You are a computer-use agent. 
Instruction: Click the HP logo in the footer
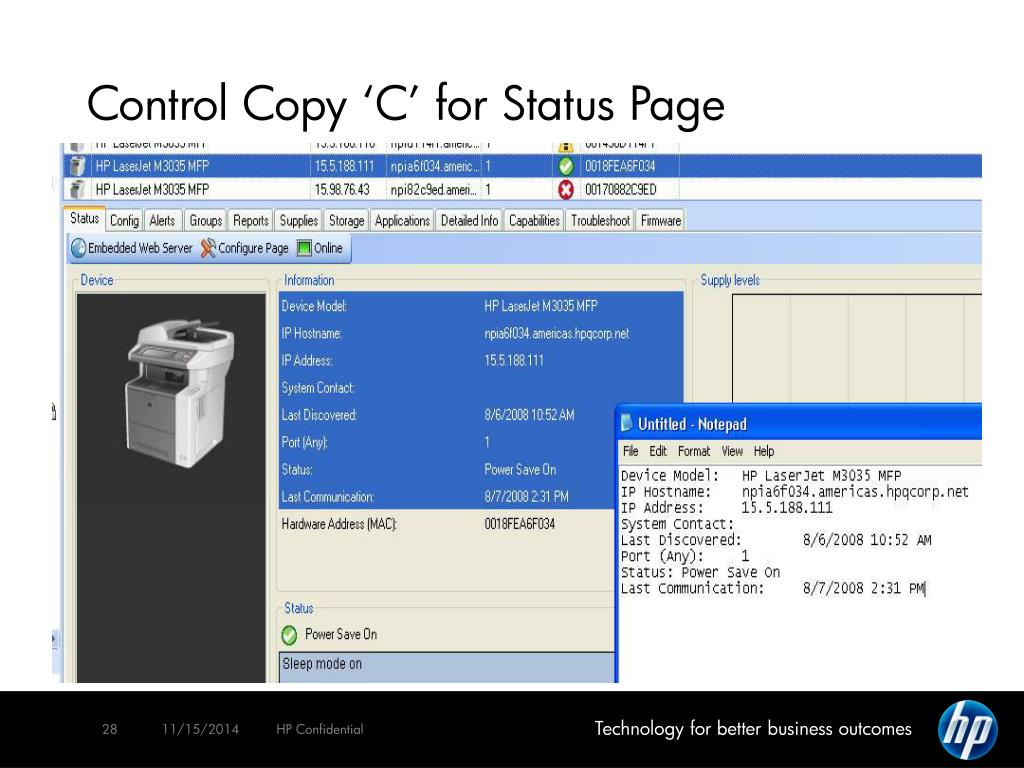tap(967, 729)
